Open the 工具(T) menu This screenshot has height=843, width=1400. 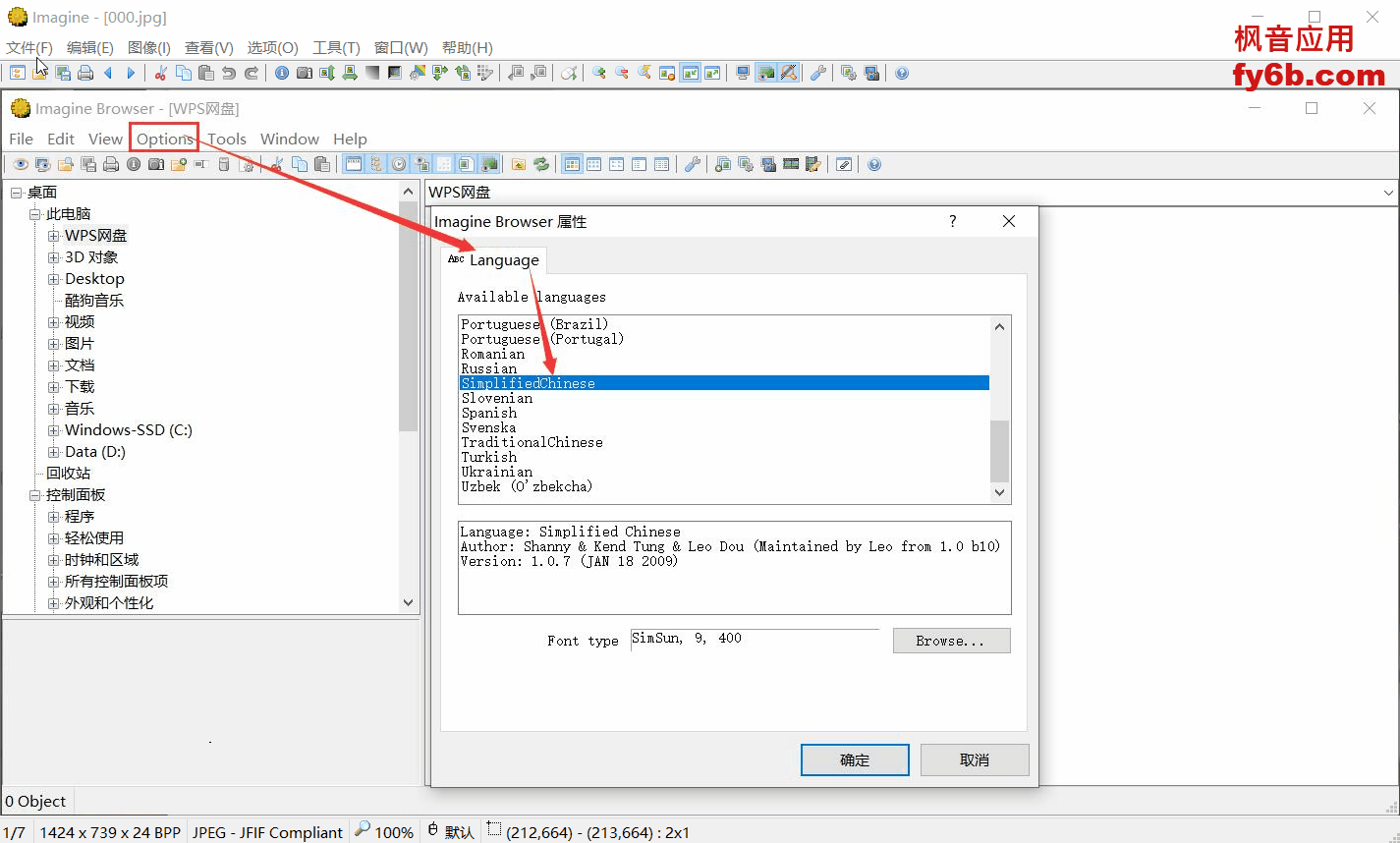point(336,47)
